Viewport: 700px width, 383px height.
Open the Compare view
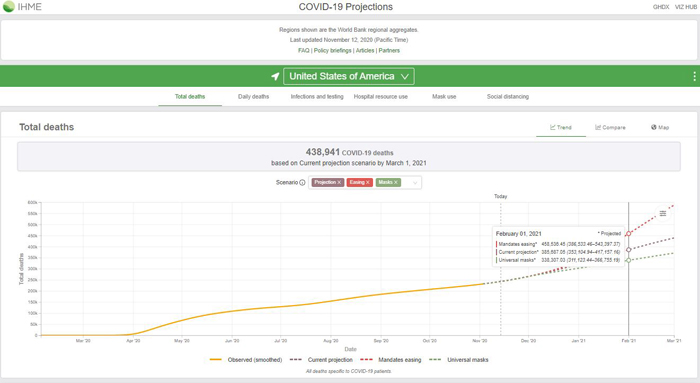point(610,127)
